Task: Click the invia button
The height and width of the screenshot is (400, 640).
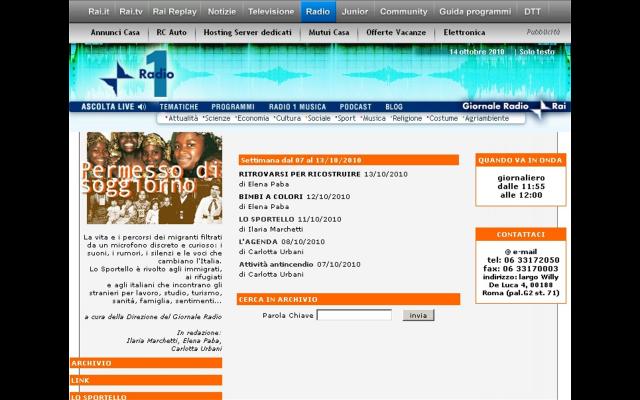Action: click(x=418, y=315)
